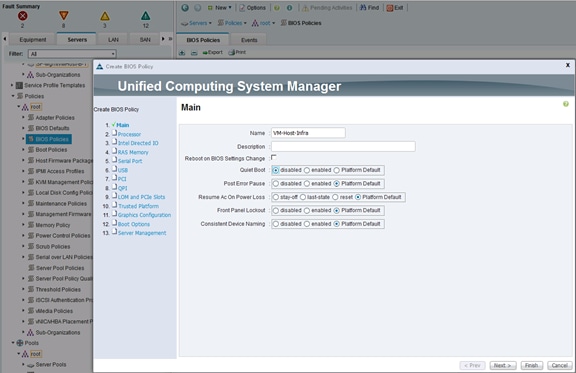Click the Description input field
The height and width of the screenshot is (373, 576).
click(343, 146)
